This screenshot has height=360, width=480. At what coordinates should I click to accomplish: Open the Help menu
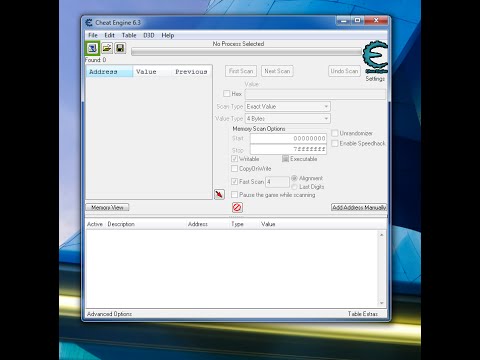click(x=168, y=35)
